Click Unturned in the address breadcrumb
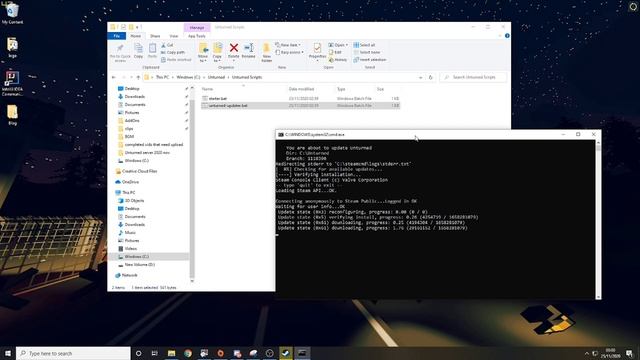 (x=216, y=77)
